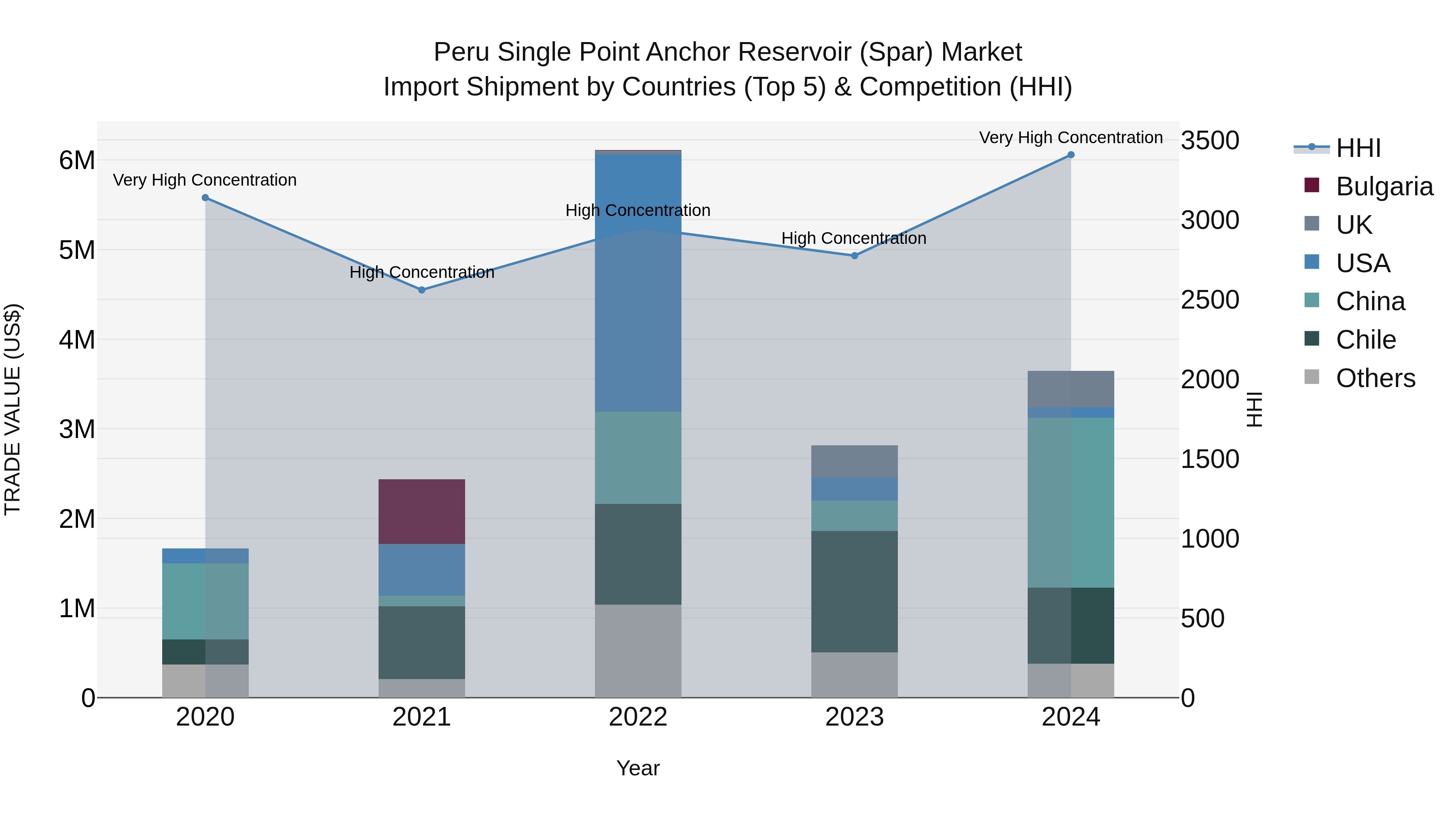Image resolution: width=1456 pixels, height=819 pixels.
Task: Click the 2022 x-axis tick label
Action: (x=638, y=717)
